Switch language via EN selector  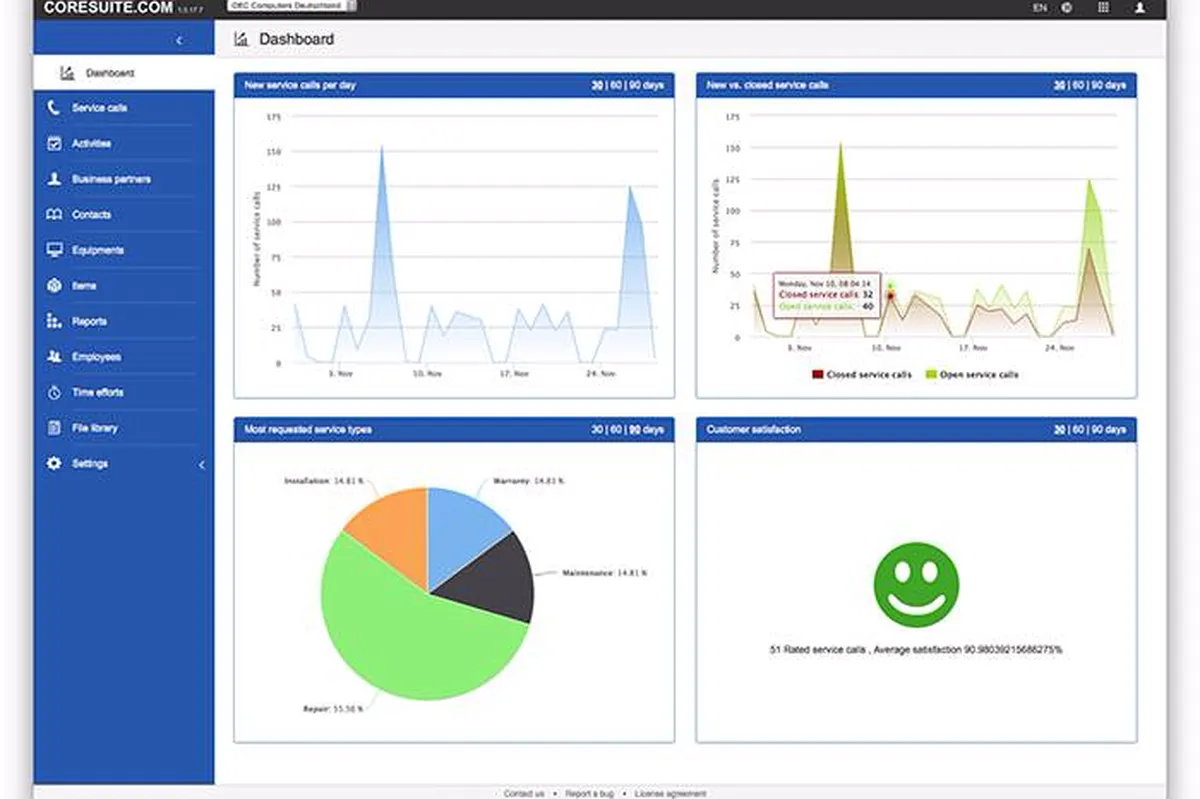[1040, 7]
